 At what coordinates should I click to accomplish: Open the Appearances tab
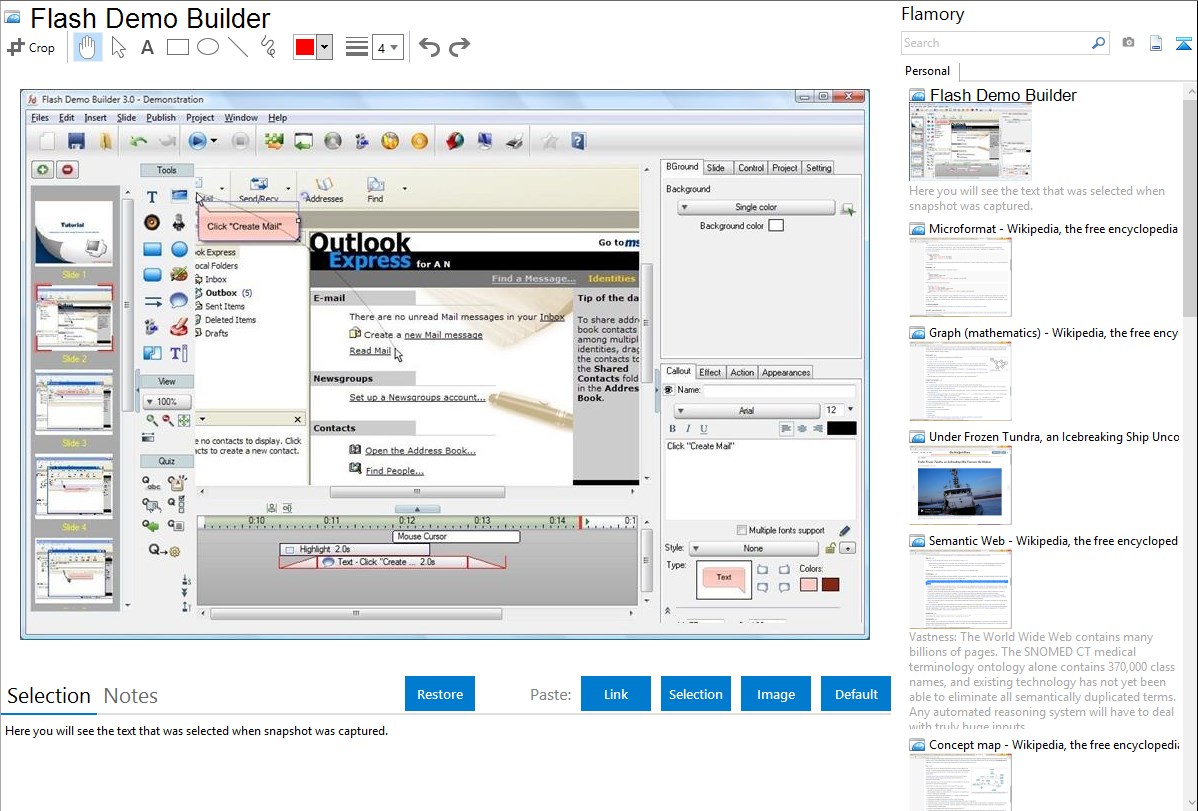pyautogui.click(x=785, y=372)
